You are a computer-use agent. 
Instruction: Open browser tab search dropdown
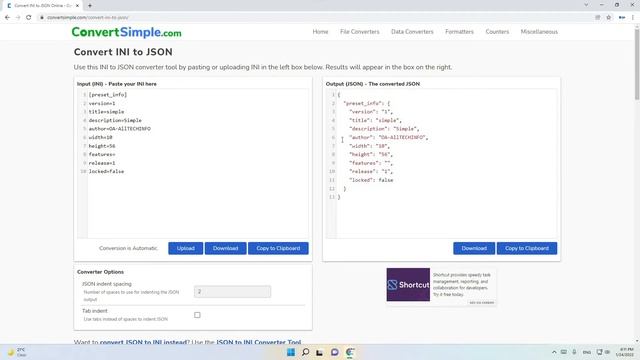586,5
